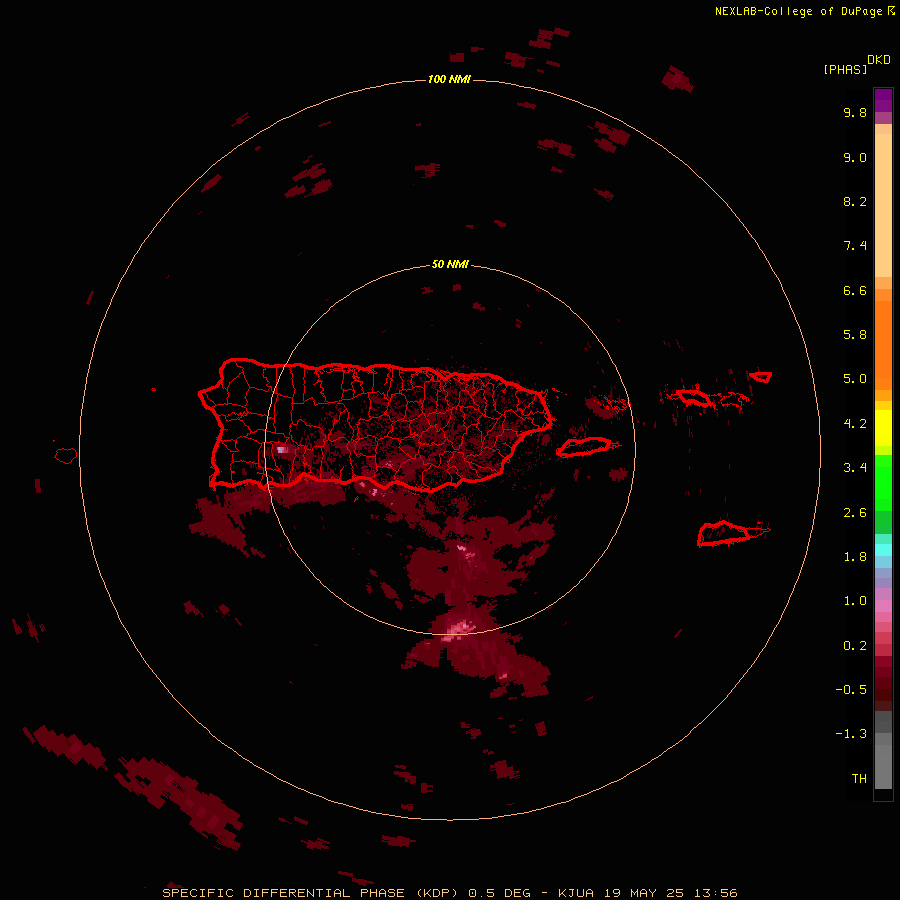
Task: Click the 4.2 value on the color scale
Action: point(855,424)
